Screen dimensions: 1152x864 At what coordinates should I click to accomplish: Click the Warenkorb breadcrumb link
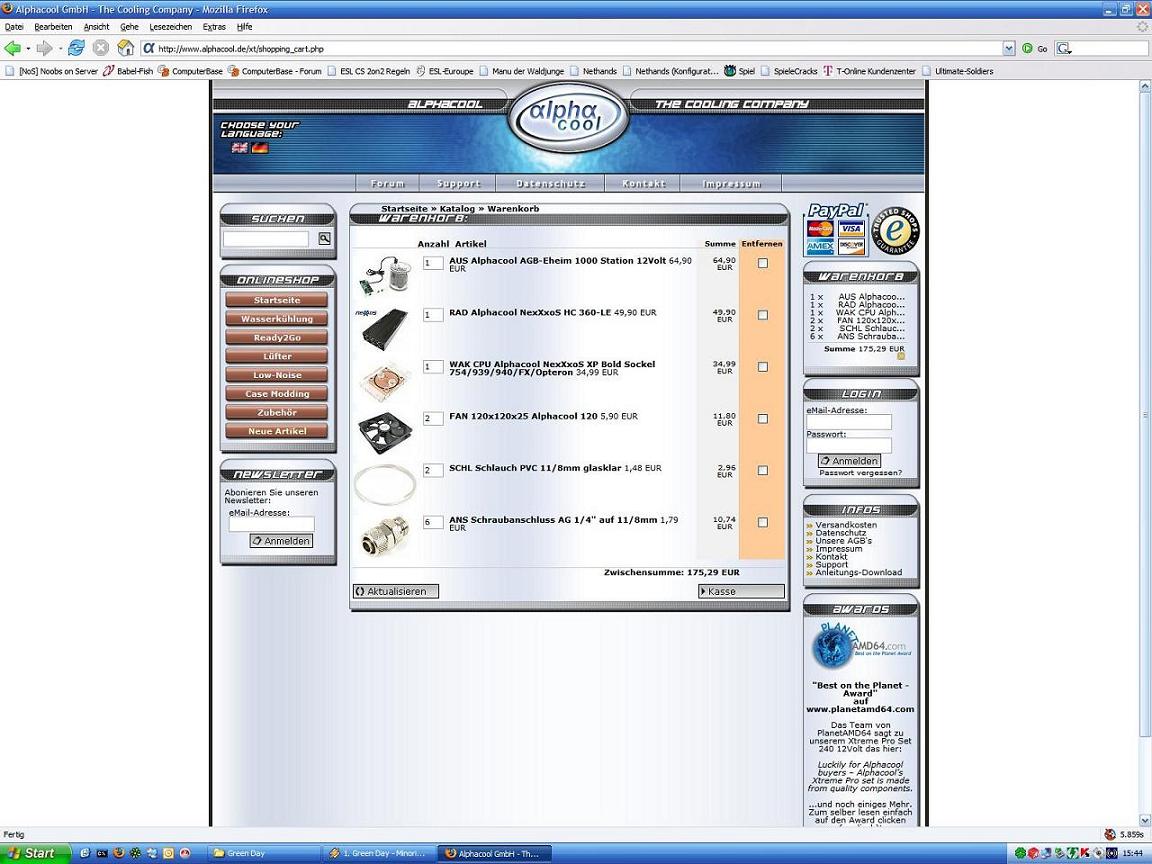pos(513,209)
